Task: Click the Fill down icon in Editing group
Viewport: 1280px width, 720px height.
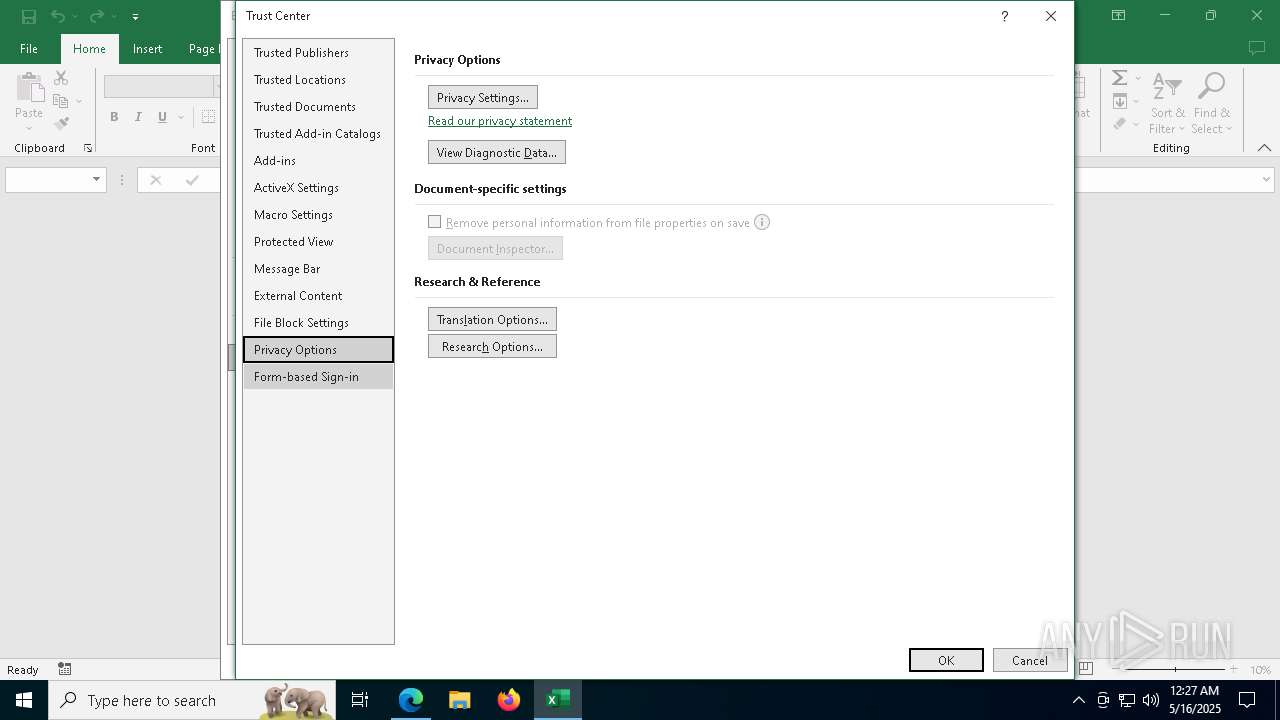Action: [1120, 101]
